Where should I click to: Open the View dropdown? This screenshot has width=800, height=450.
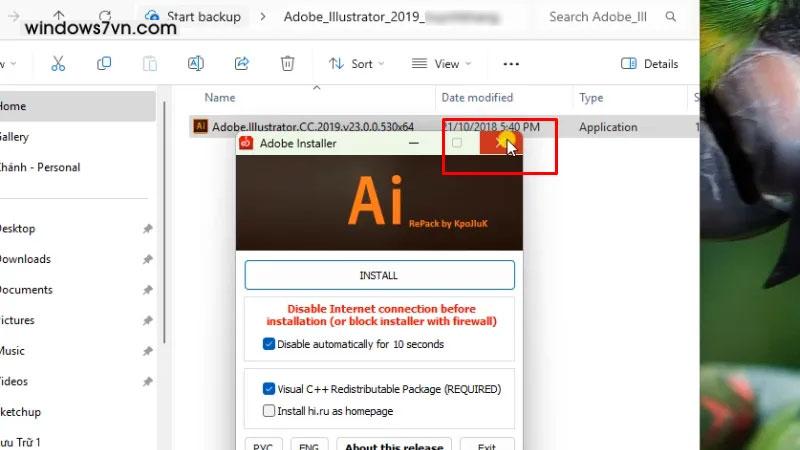(x=436, y=64)
